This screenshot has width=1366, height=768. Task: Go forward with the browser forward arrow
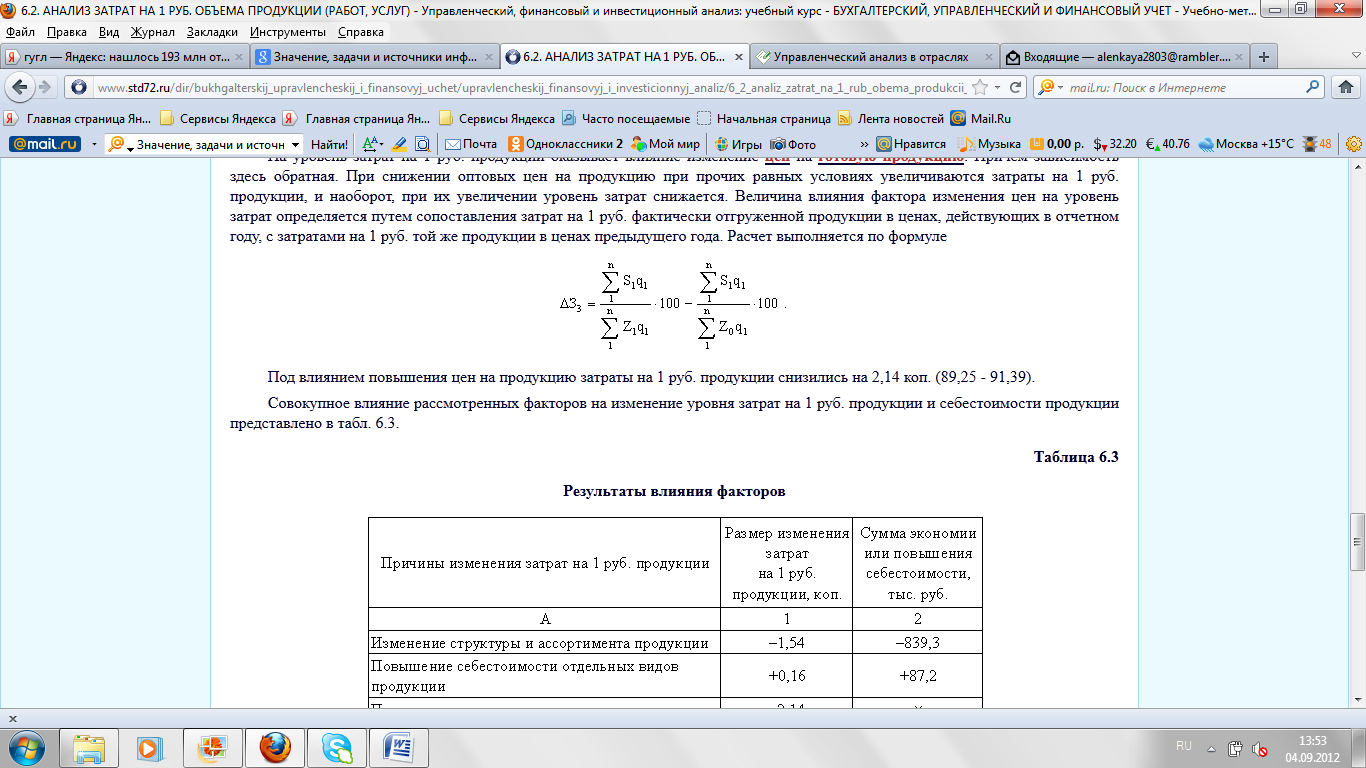[x=46, y=87]
